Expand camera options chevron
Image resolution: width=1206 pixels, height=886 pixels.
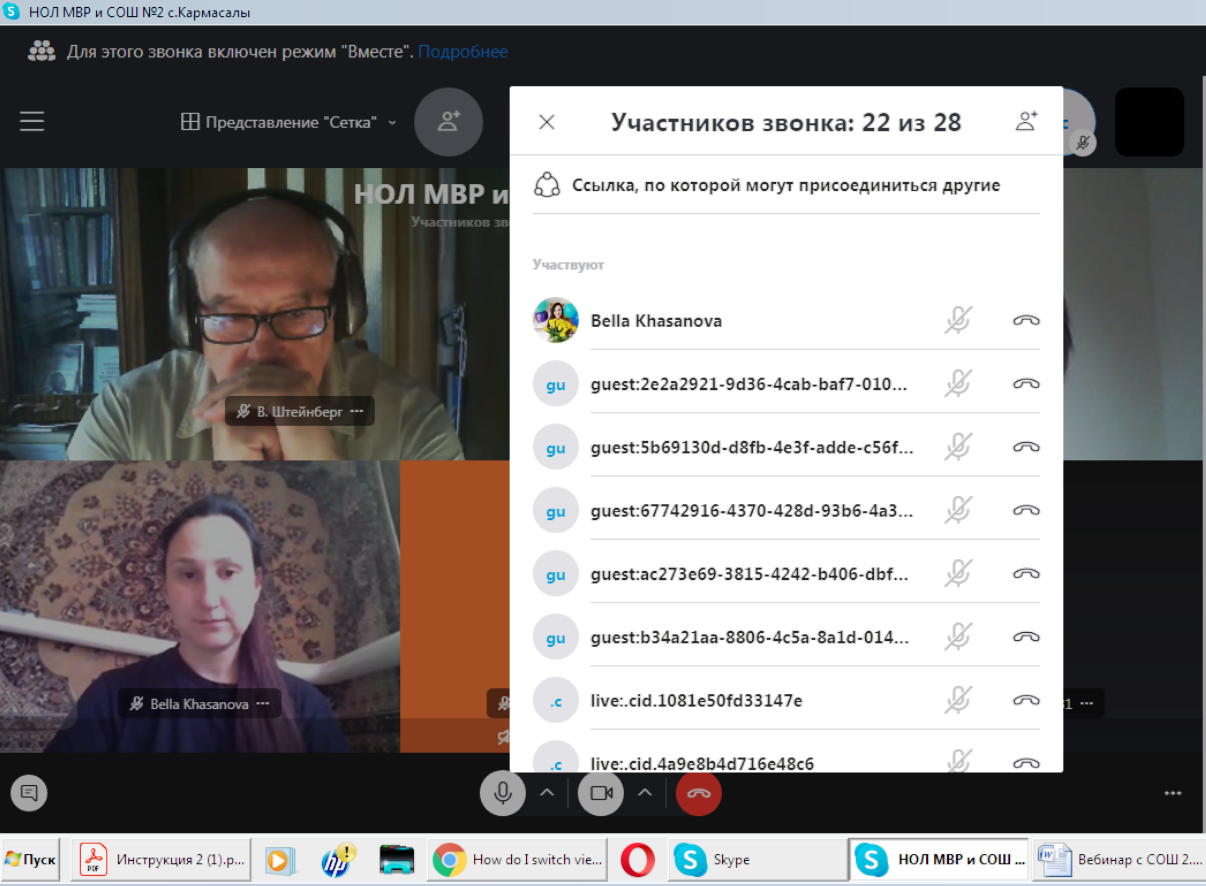pos(645,793)
